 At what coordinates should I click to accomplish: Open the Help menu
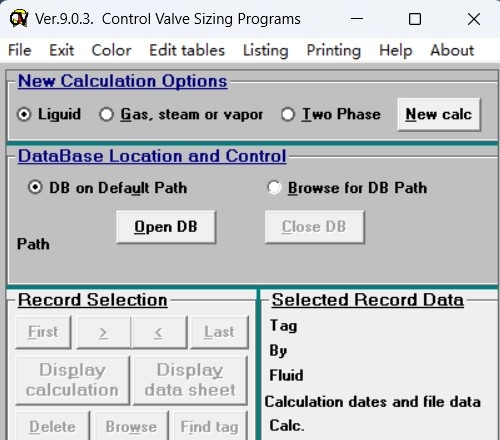click(396, 50)
